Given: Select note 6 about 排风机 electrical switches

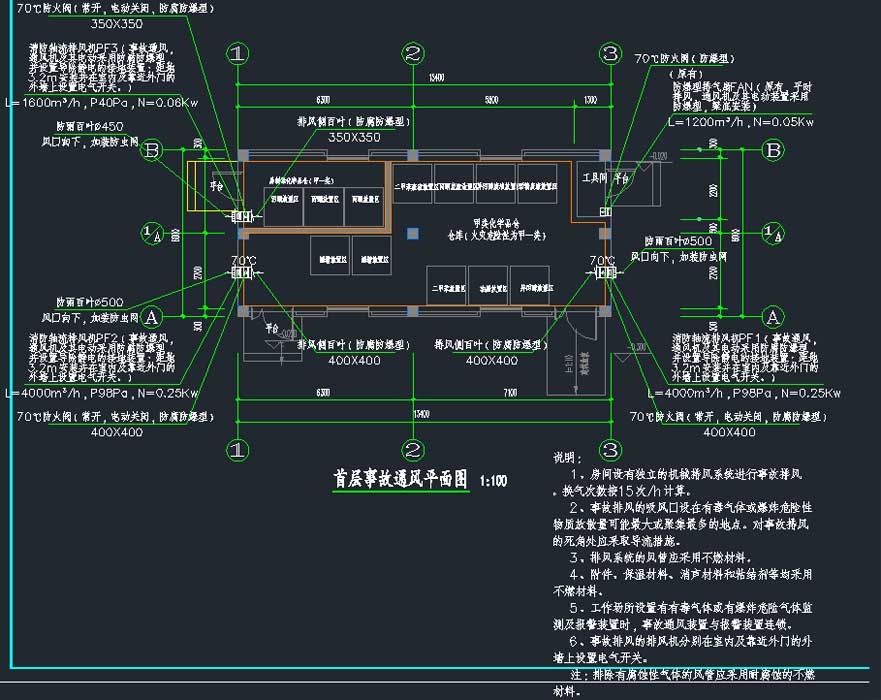Looking at the screenshot, I should [x=683, y=649].
